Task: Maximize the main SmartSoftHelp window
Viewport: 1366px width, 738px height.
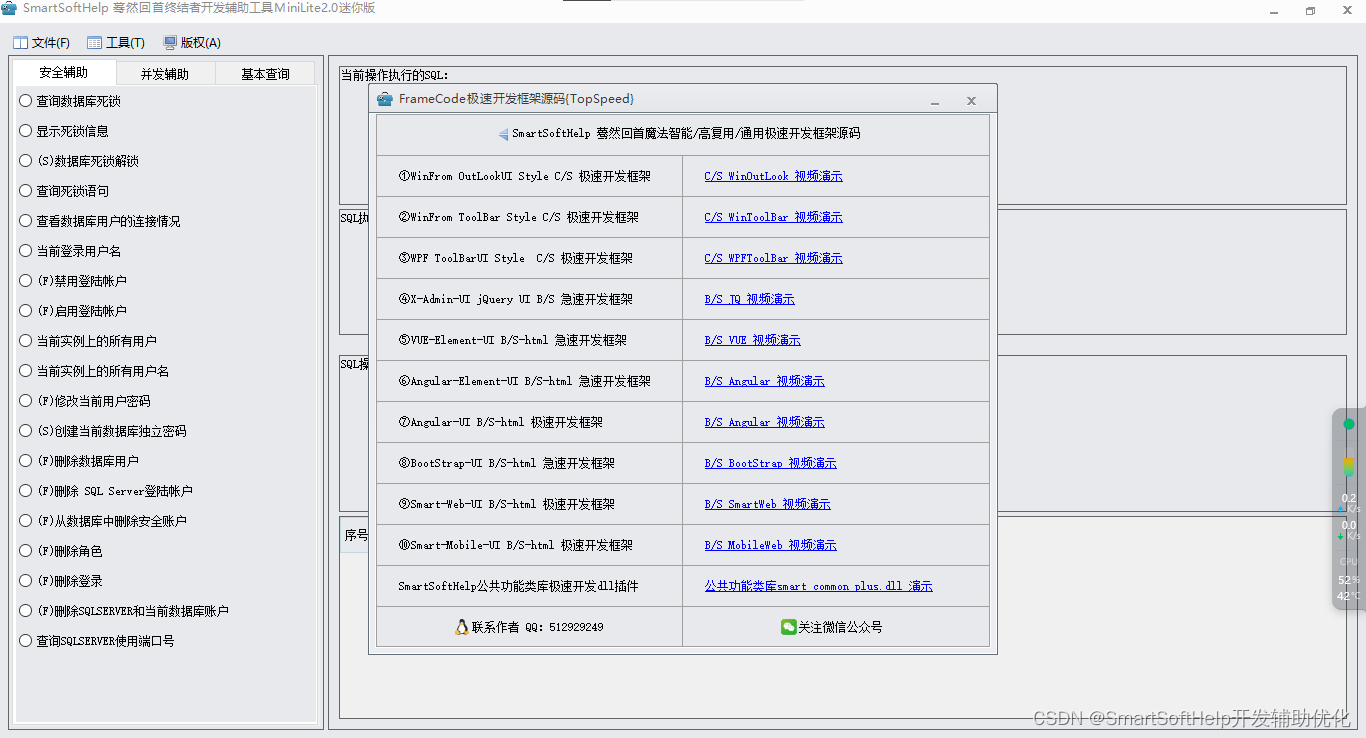Action: click(1310, 11)
